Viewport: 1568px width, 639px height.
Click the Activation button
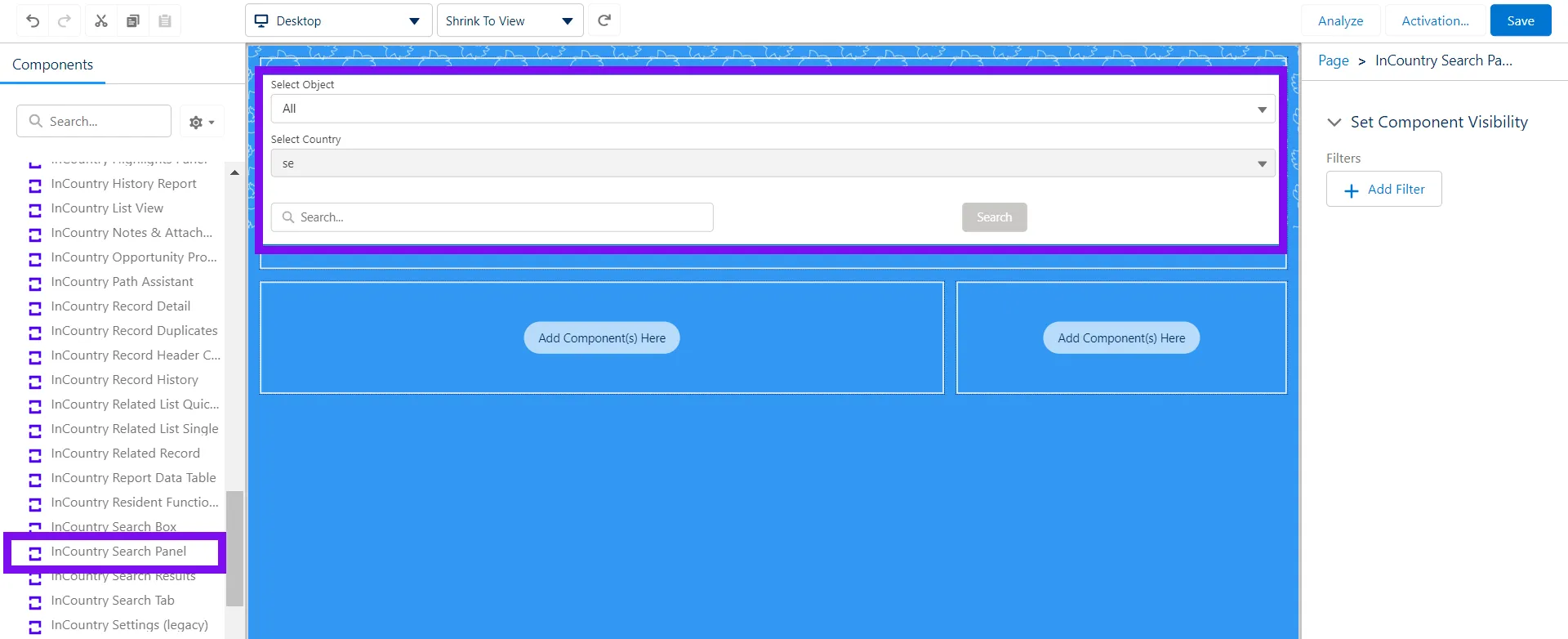click(x=1435, y=21)
